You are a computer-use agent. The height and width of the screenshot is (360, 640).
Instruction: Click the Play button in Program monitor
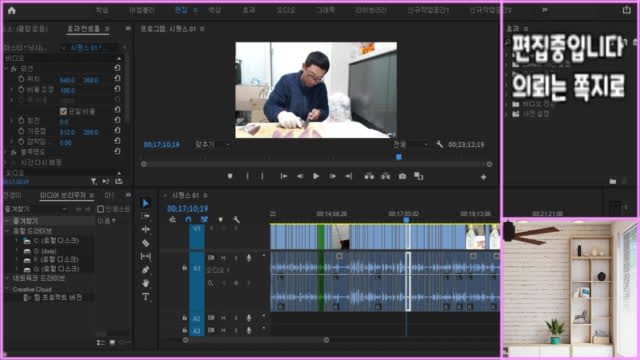(x=316, y=176)
